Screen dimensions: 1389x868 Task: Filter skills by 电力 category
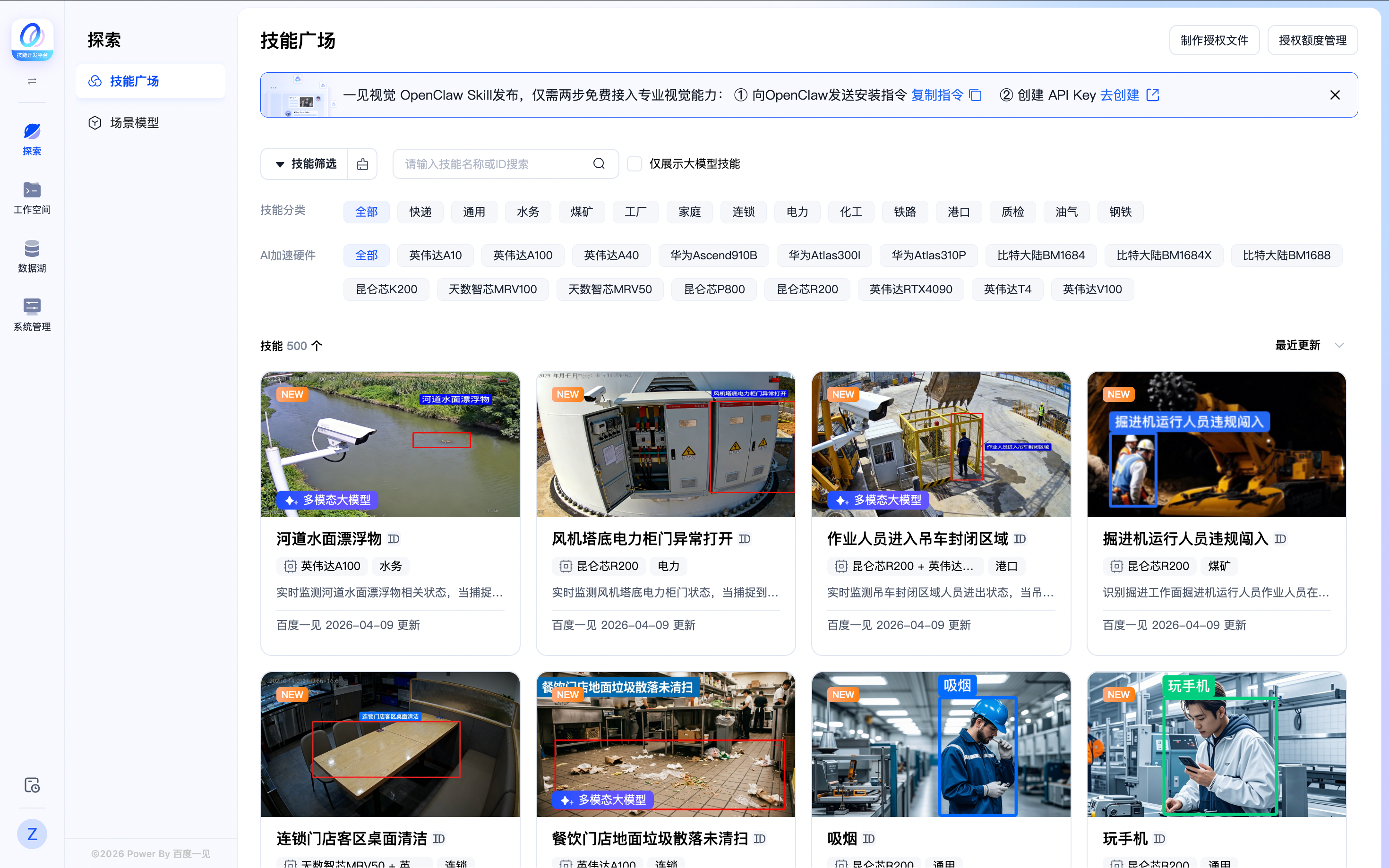tap(797, 212)
